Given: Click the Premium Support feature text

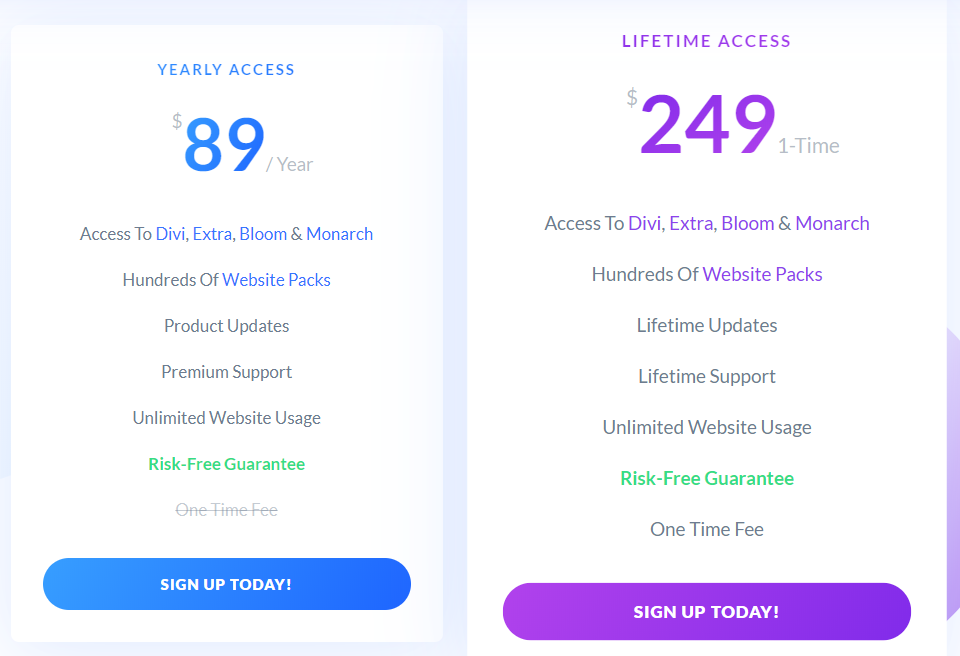Looking at the screenshot, I should [226, 372].
